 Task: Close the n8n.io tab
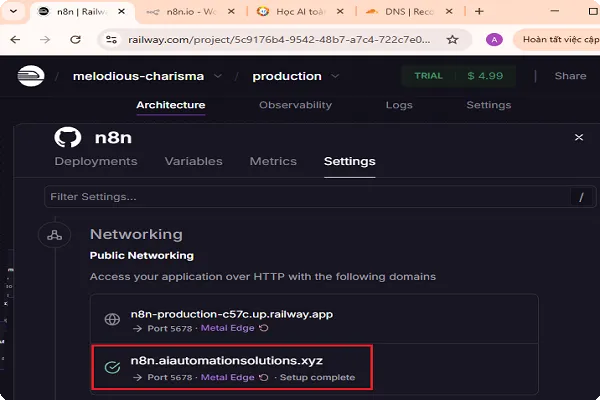231,11
